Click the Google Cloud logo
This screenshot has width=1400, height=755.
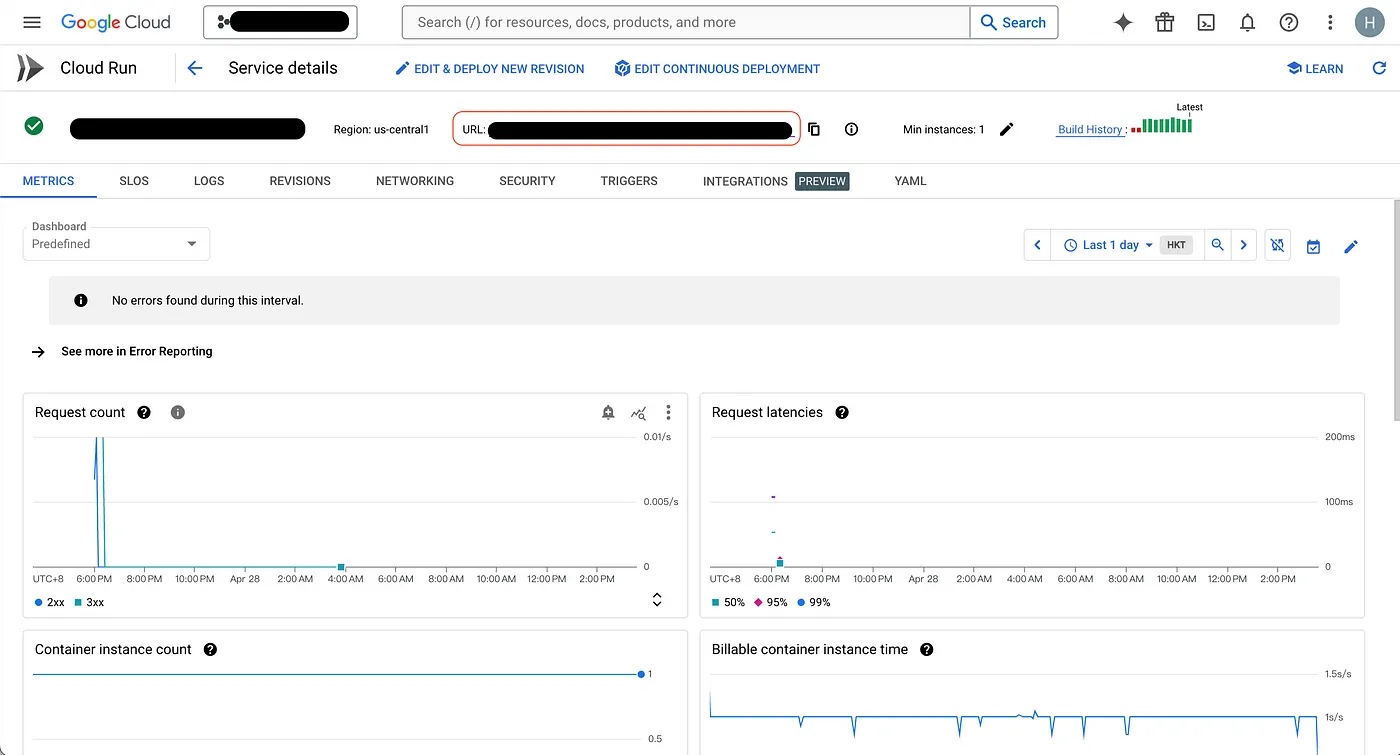pyautogui.click(x=116, y=22)
